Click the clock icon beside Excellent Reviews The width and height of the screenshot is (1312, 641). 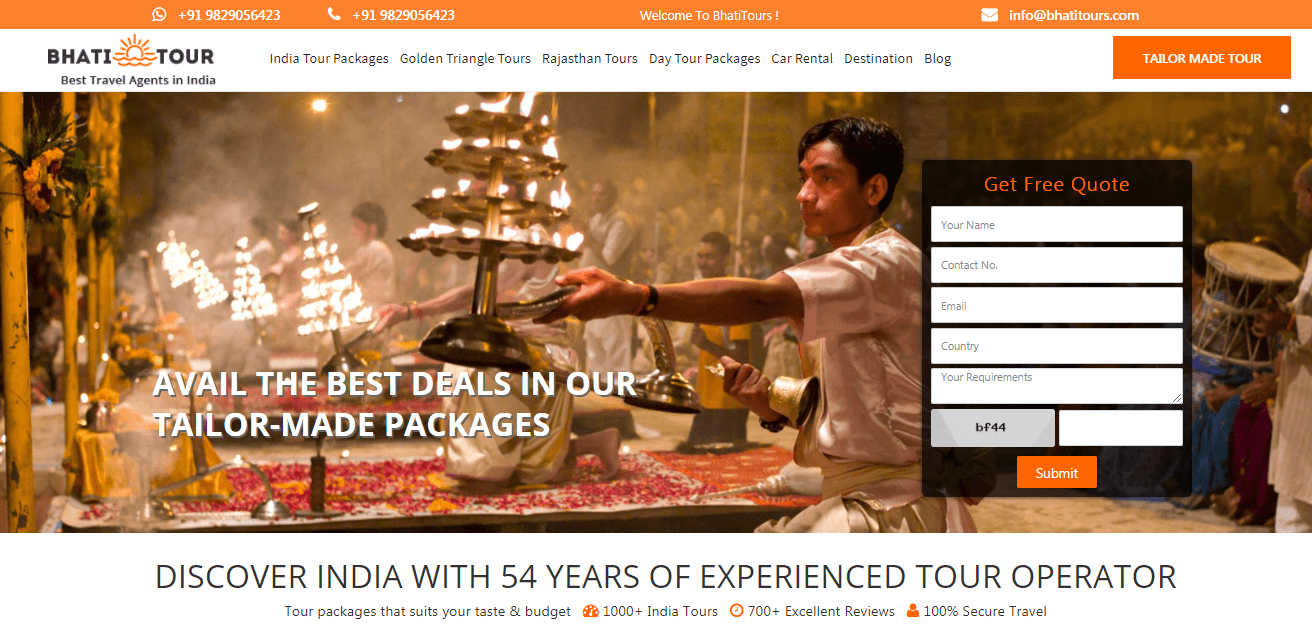click(737, 611)
